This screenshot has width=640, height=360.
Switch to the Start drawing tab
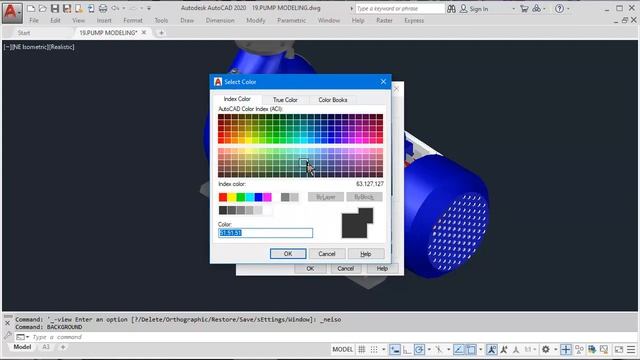(x=24, y=33)
